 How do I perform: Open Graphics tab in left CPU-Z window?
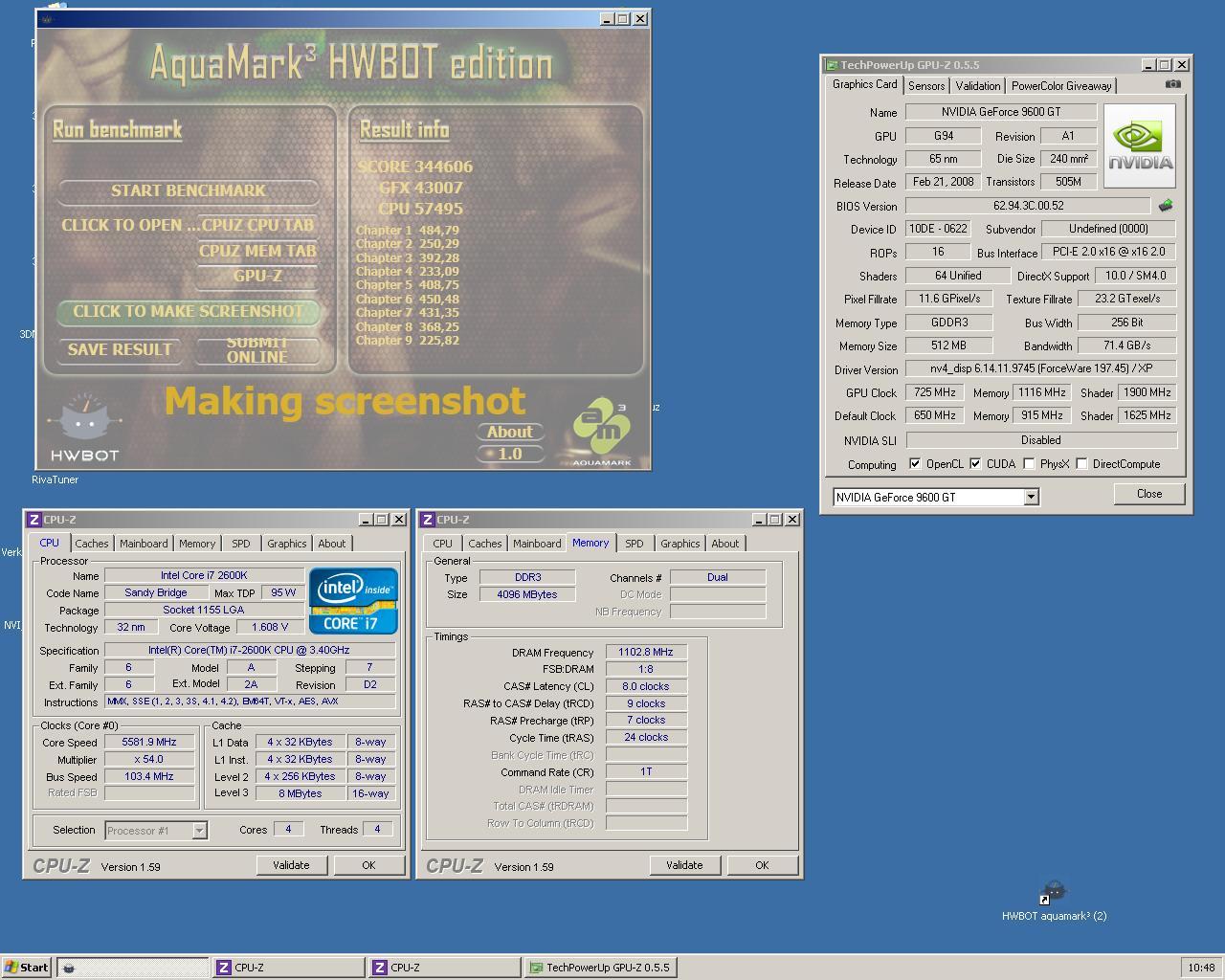pyautogui.click(x=287, y=544)
